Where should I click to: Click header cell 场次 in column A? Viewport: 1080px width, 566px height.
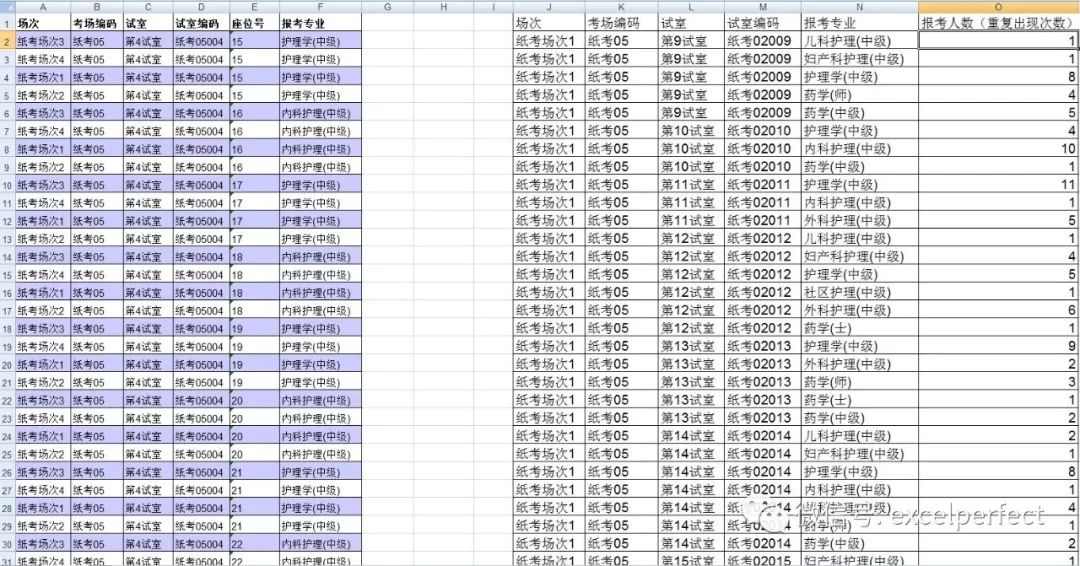(43, 23)
